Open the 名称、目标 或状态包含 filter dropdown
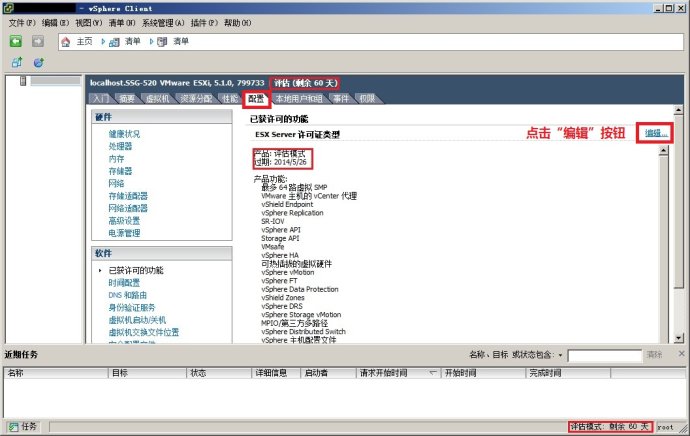690x436 pixels. [560, 355]
